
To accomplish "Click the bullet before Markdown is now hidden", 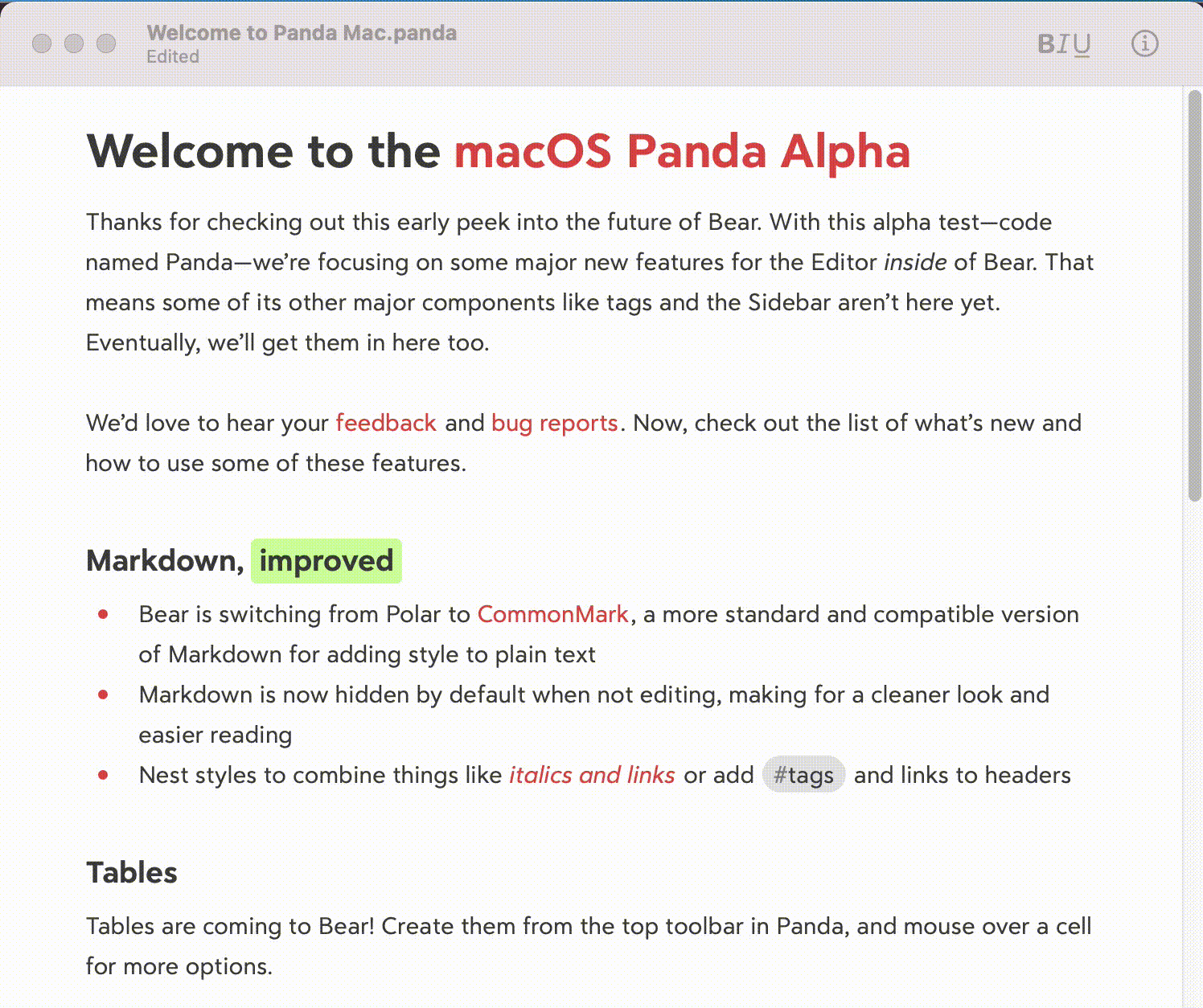I will (103, 695).
